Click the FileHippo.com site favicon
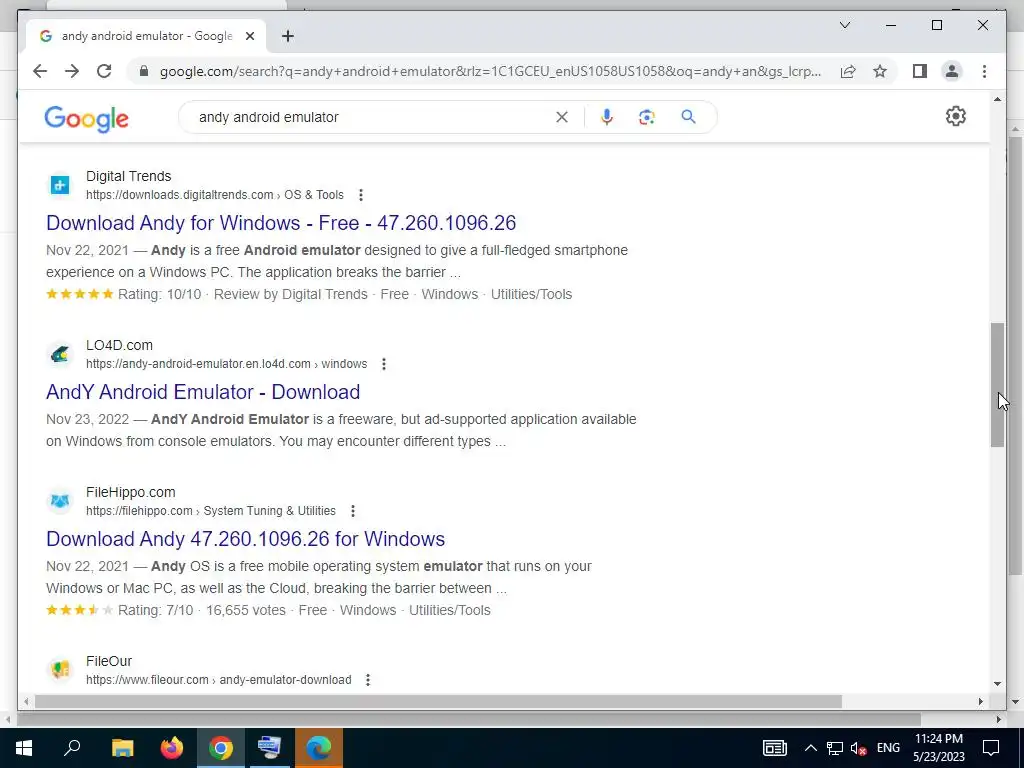The width and height of the screenshot is (1024, 768). click(60, 501)
